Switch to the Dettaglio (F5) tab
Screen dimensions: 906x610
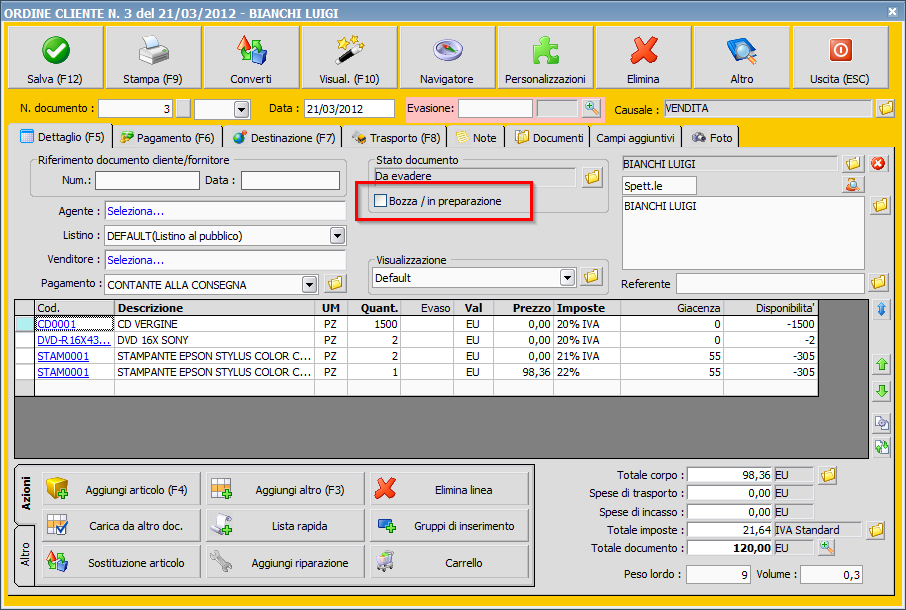[x=62, y=137]
